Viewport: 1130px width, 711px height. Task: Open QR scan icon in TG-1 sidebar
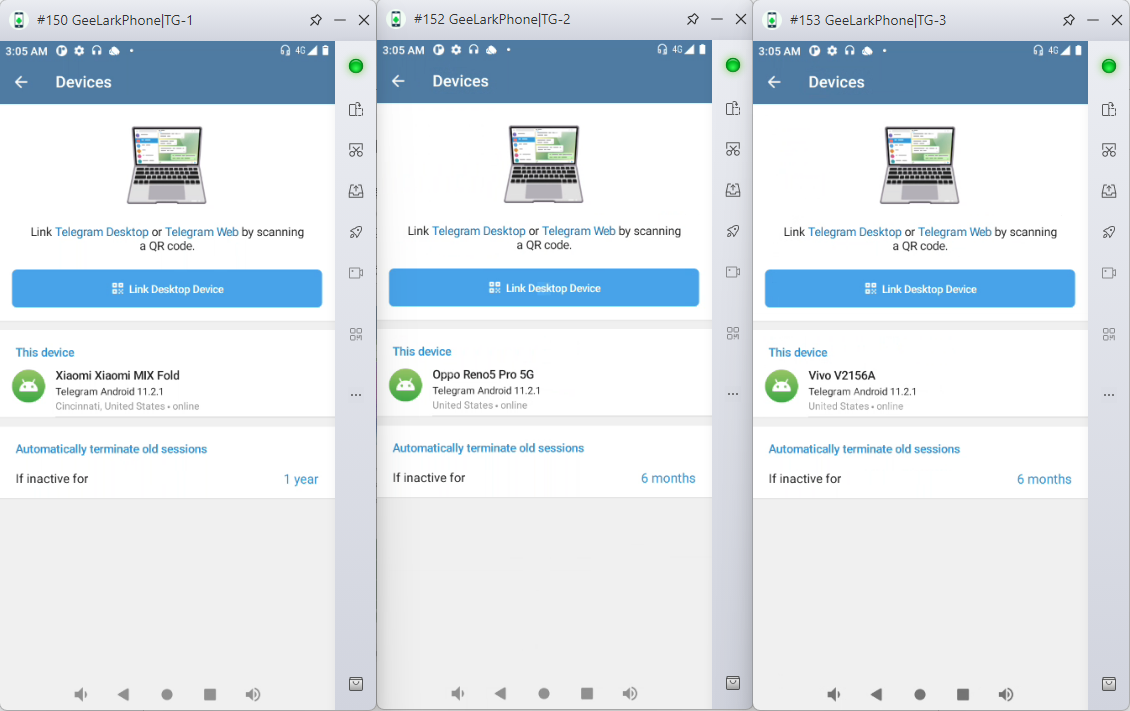356,334
